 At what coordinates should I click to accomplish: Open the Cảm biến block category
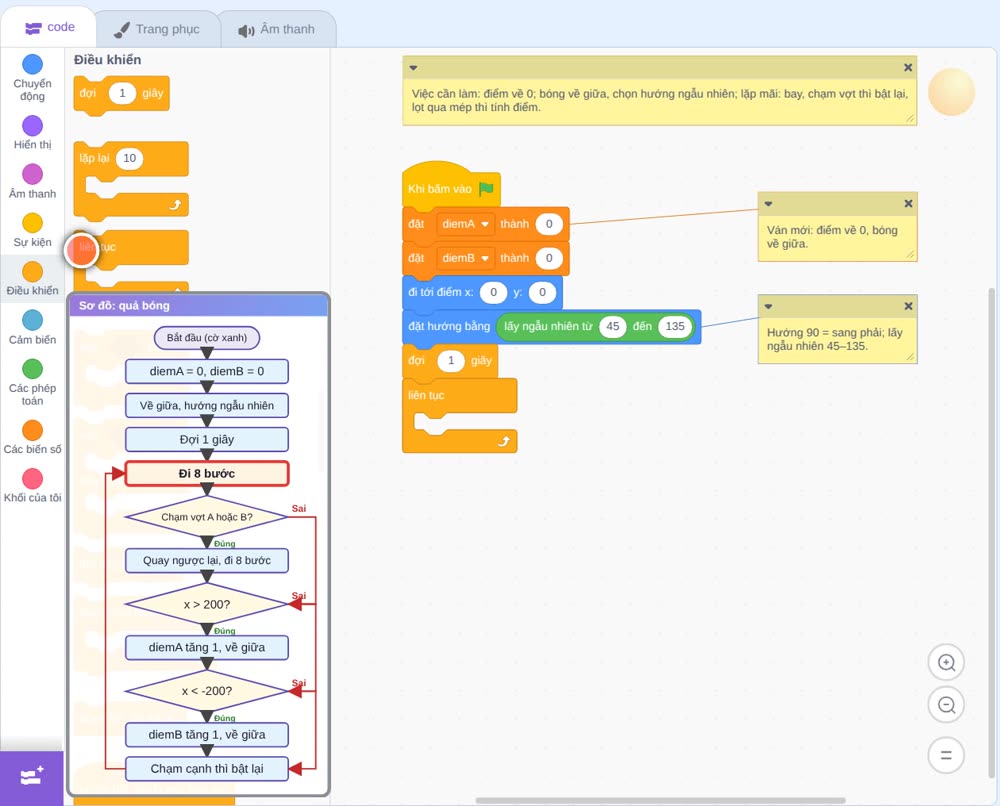32,328
